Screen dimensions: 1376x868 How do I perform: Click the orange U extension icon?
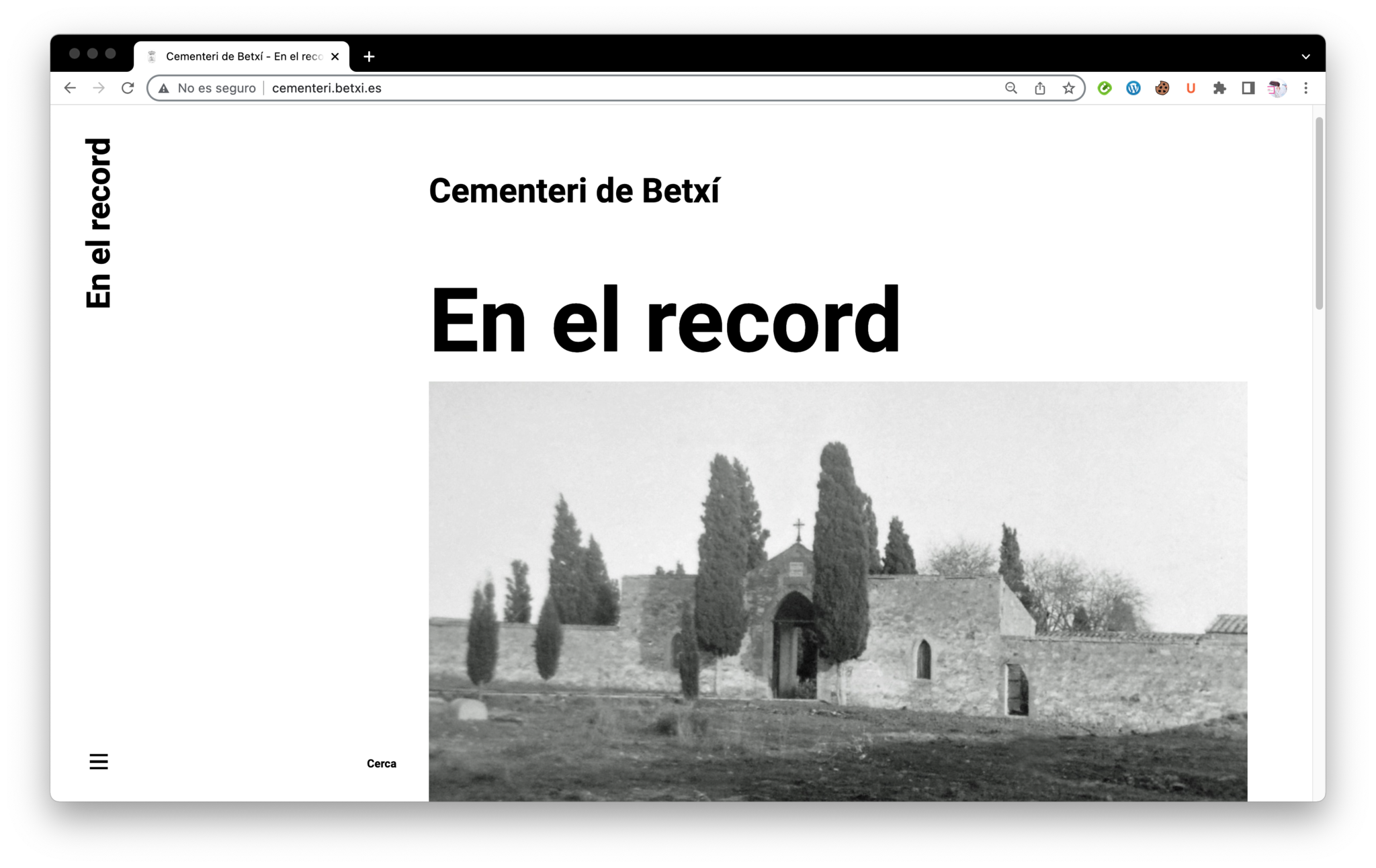click(x=1191, y=88)
